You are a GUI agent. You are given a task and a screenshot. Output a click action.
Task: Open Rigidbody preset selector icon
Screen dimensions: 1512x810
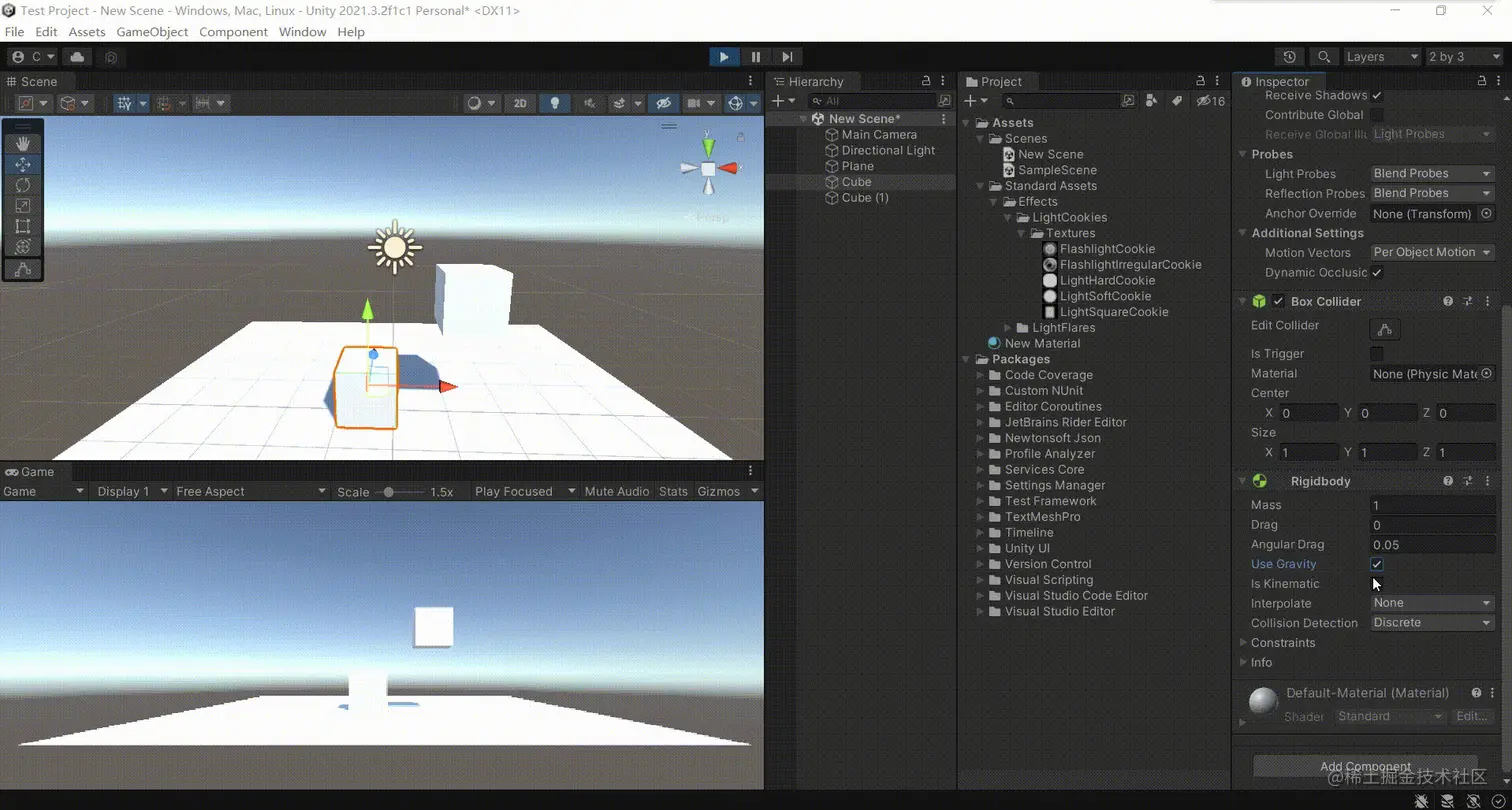point(1468,481)
